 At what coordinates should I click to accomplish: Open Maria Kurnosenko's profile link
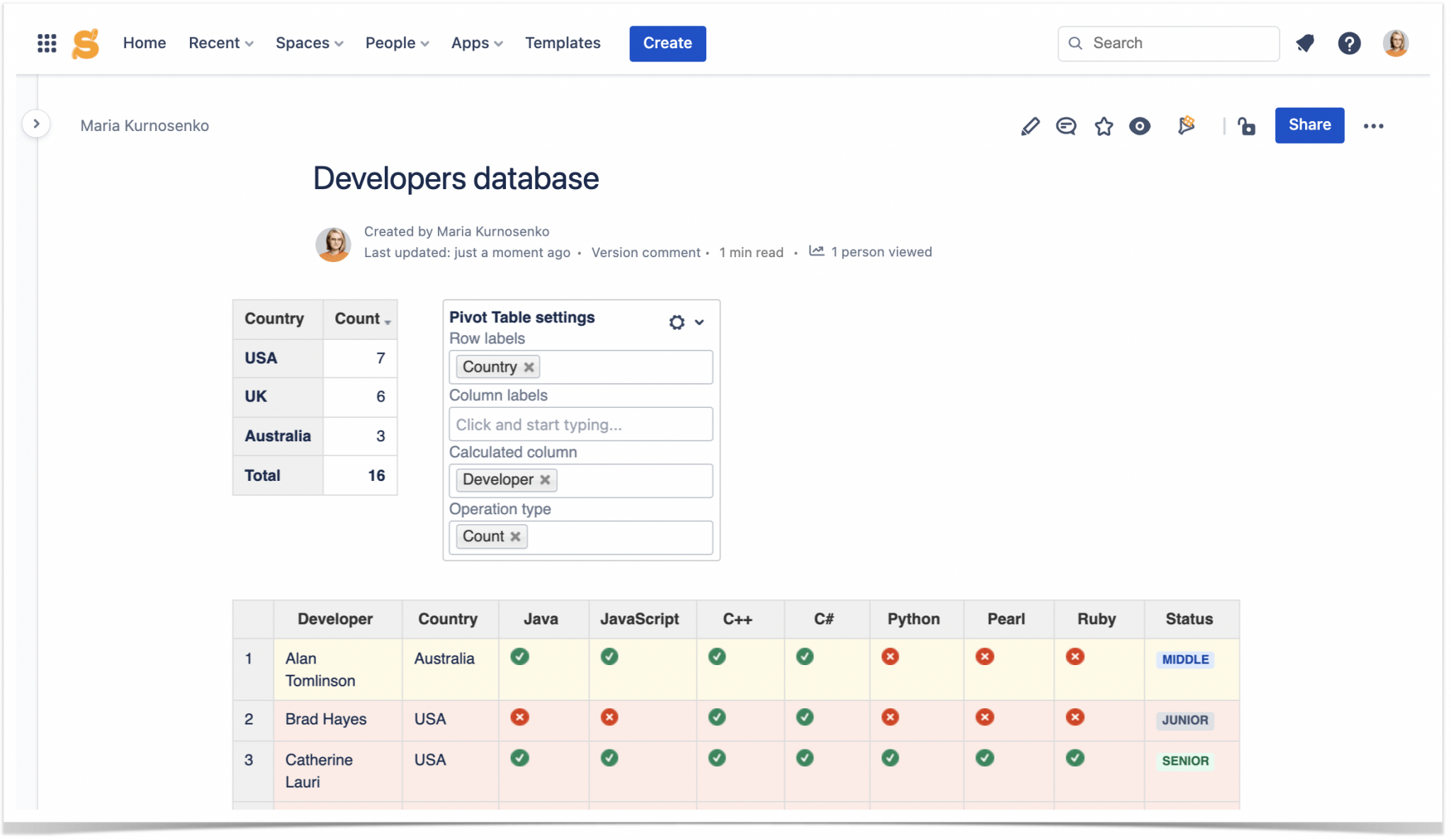tap(145, 125)
